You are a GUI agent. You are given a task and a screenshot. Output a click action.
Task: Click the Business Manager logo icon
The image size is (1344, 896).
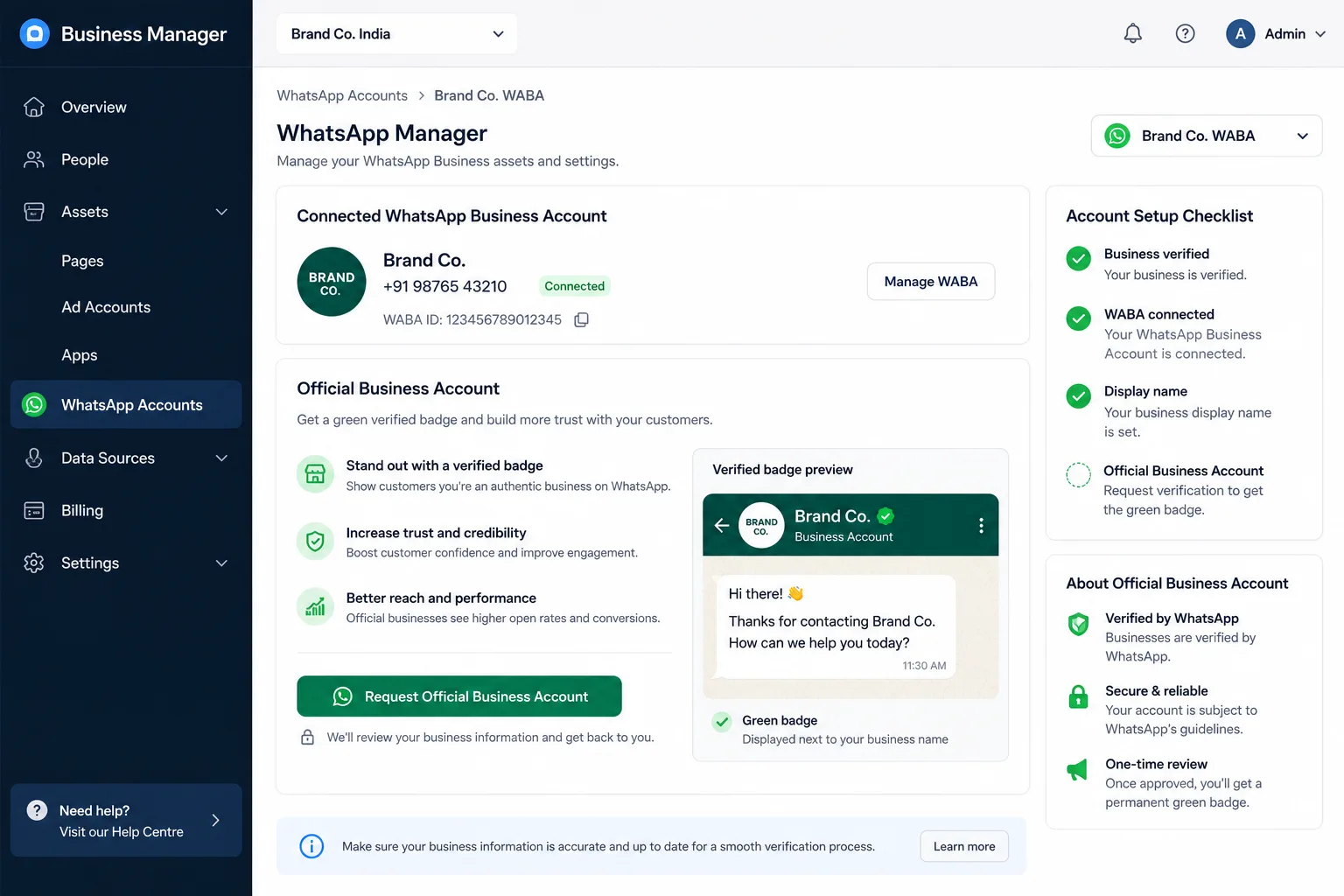coord(34,34)
